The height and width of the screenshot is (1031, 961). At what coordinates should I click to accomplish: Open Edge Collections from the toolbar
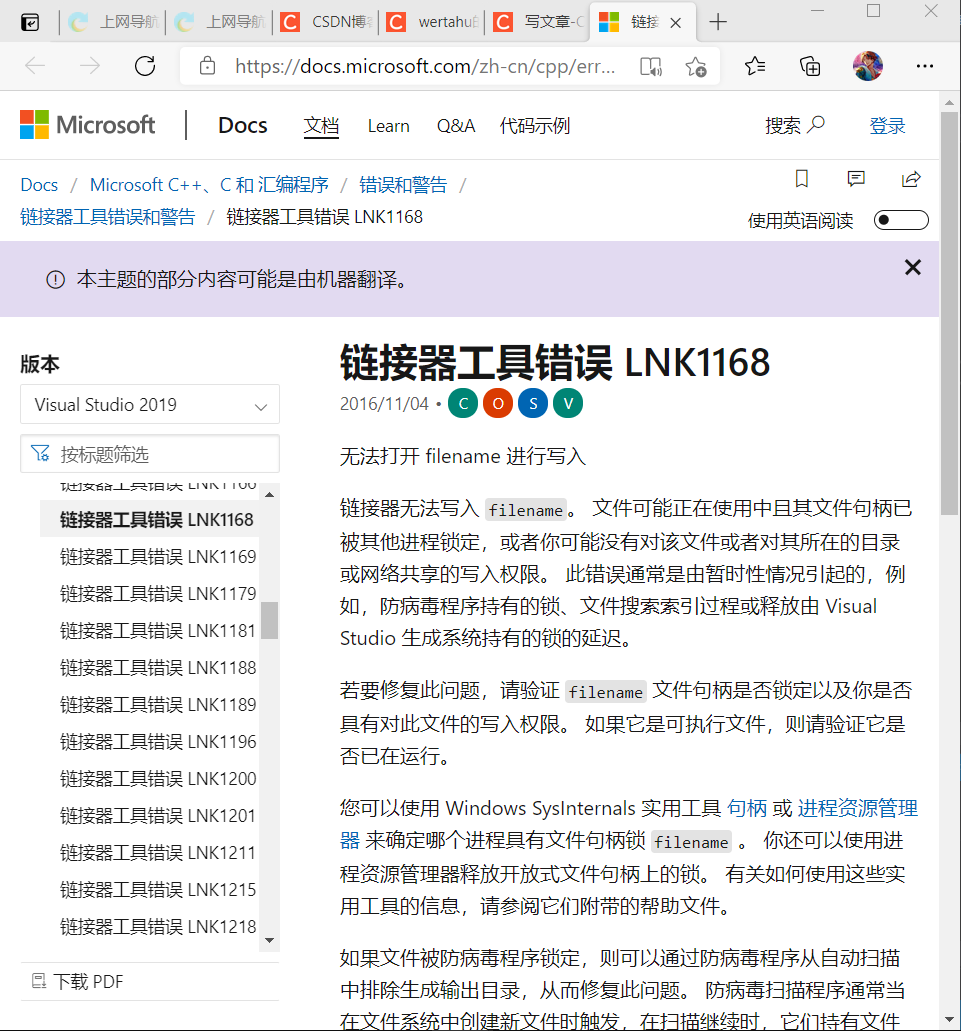tap(810, 66)
